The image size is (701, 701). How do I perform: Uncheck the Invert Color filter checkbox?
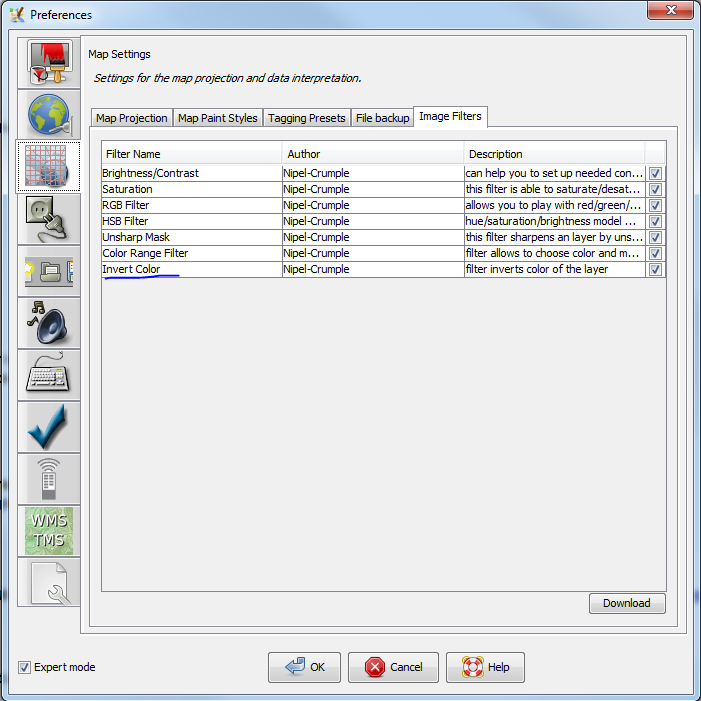[655, 270]
